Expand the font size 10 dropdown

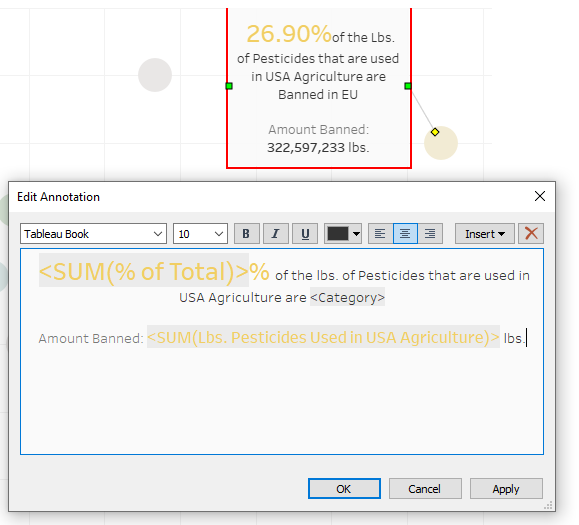tap(201, 234)
